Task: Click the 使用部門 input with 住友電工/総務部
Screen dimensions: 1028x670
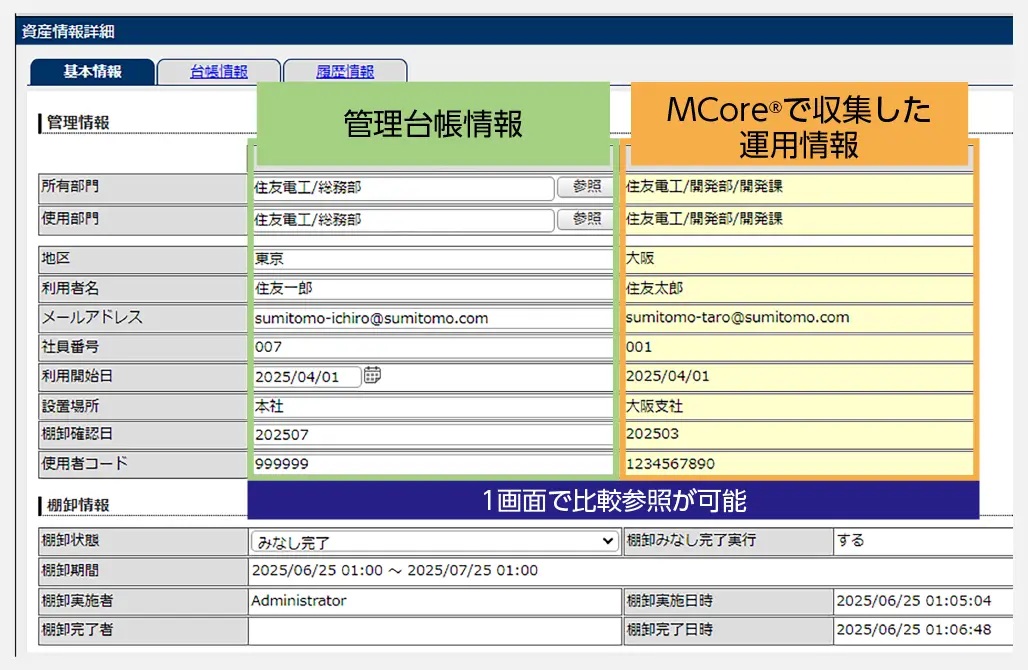Action: tap(403, 220)
